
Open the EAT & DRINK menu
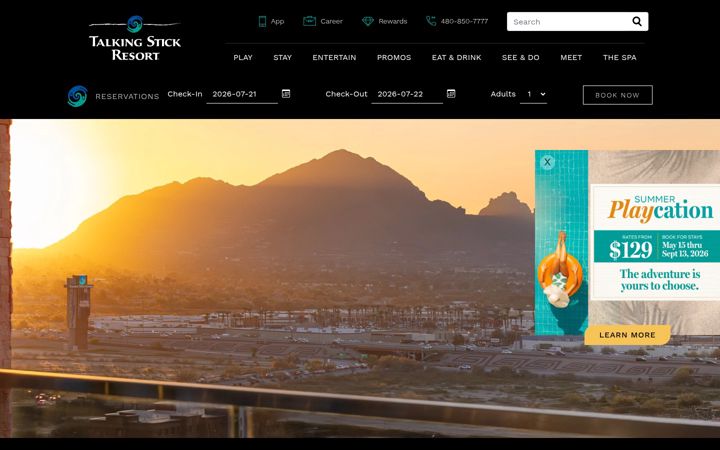point(456,57)
